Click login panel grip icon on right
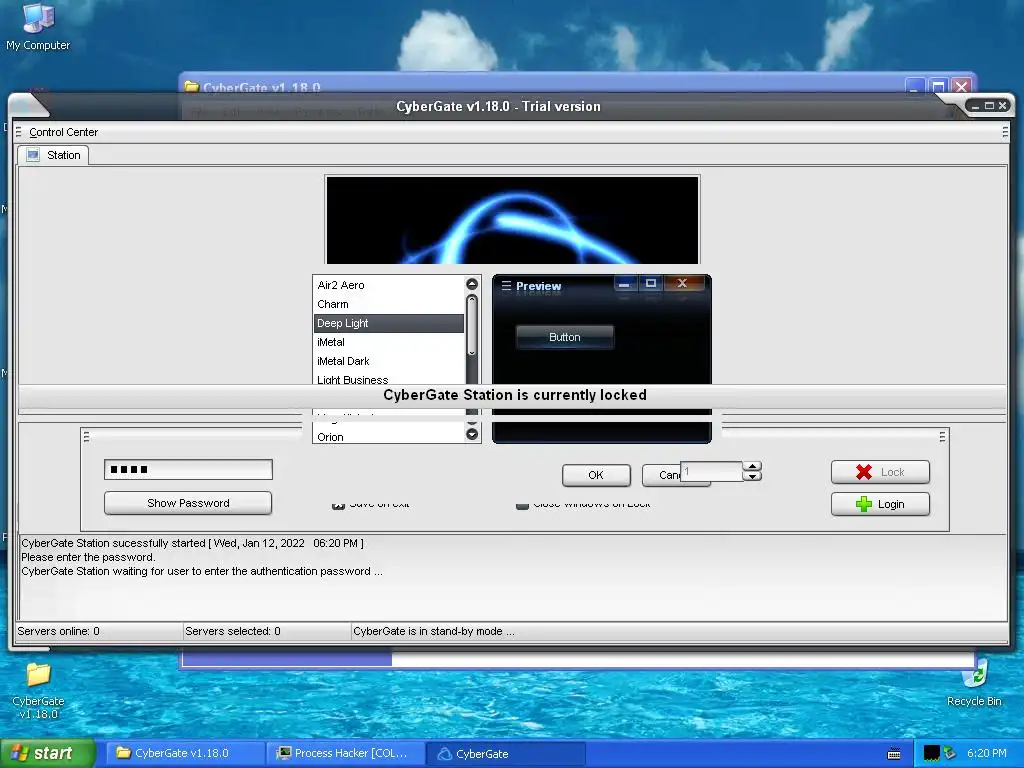This screenshot has height=768, width=1024. [x=942, y=436]
